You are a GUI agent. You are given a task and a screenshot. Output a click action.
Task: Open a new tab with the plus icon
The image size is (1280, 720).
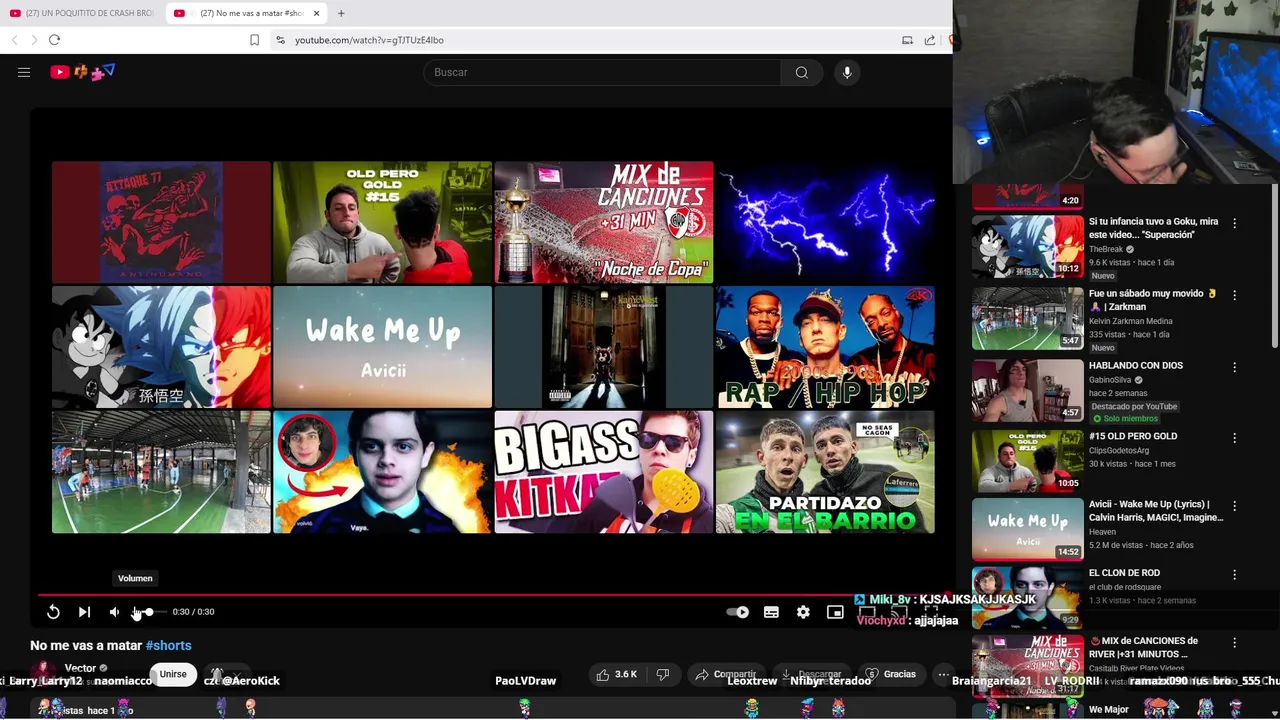[341, 13]
